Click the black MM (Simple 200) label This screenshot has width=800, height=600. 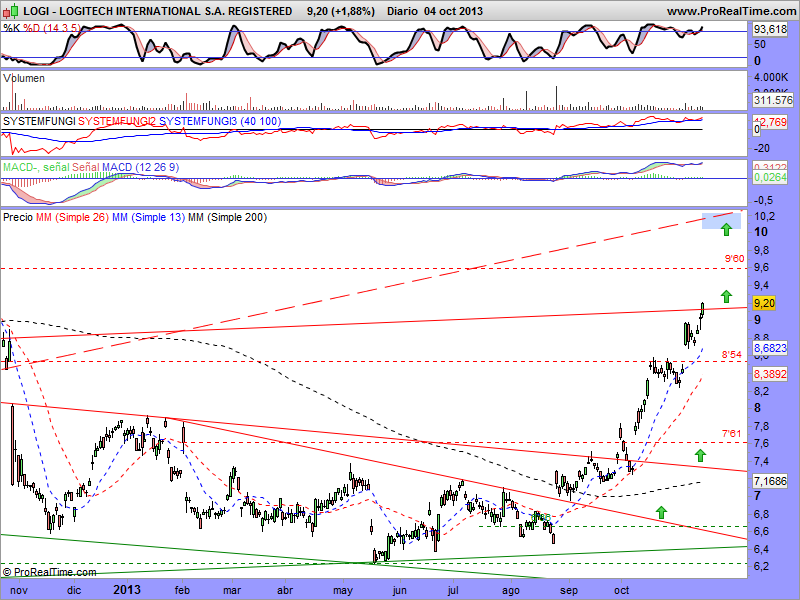point(228,217)
